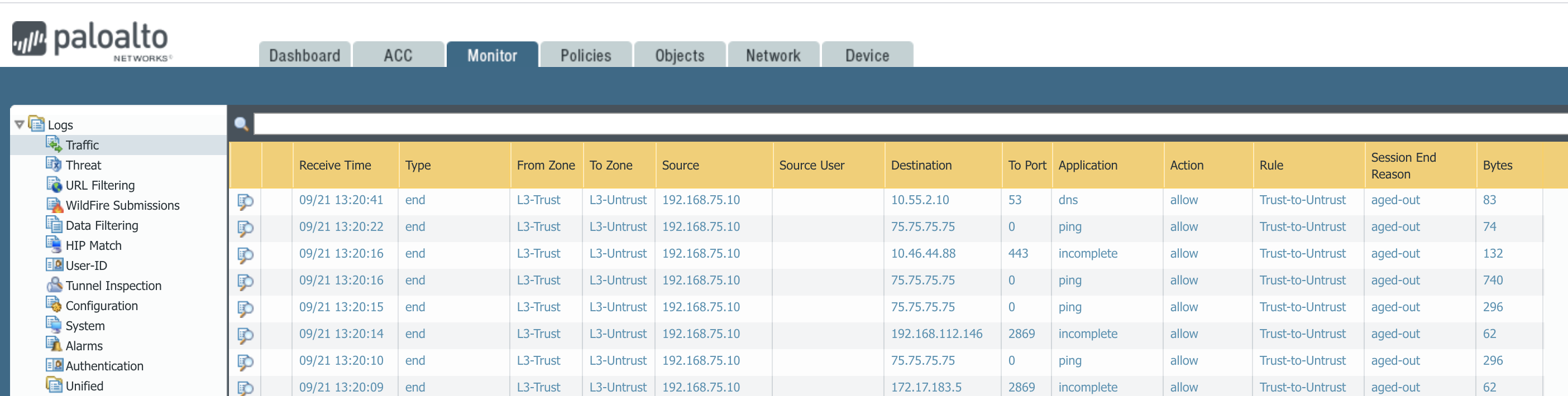Open the Threat logs icon
Screen dimensions: 1568x396
click(x=54, y=164)
